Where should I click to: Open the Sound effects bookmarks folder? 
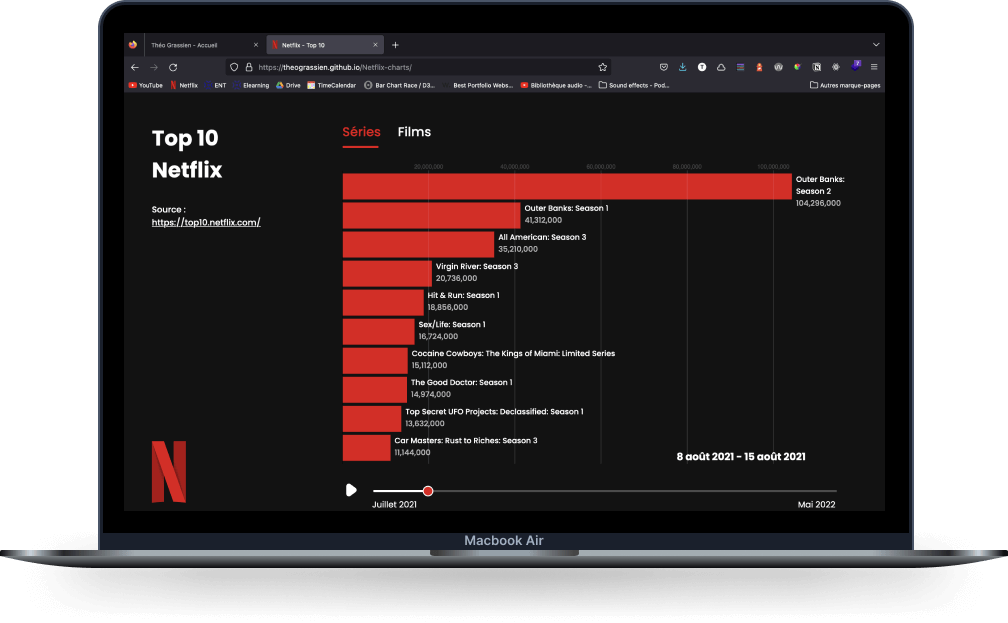[x=634, y=85]
